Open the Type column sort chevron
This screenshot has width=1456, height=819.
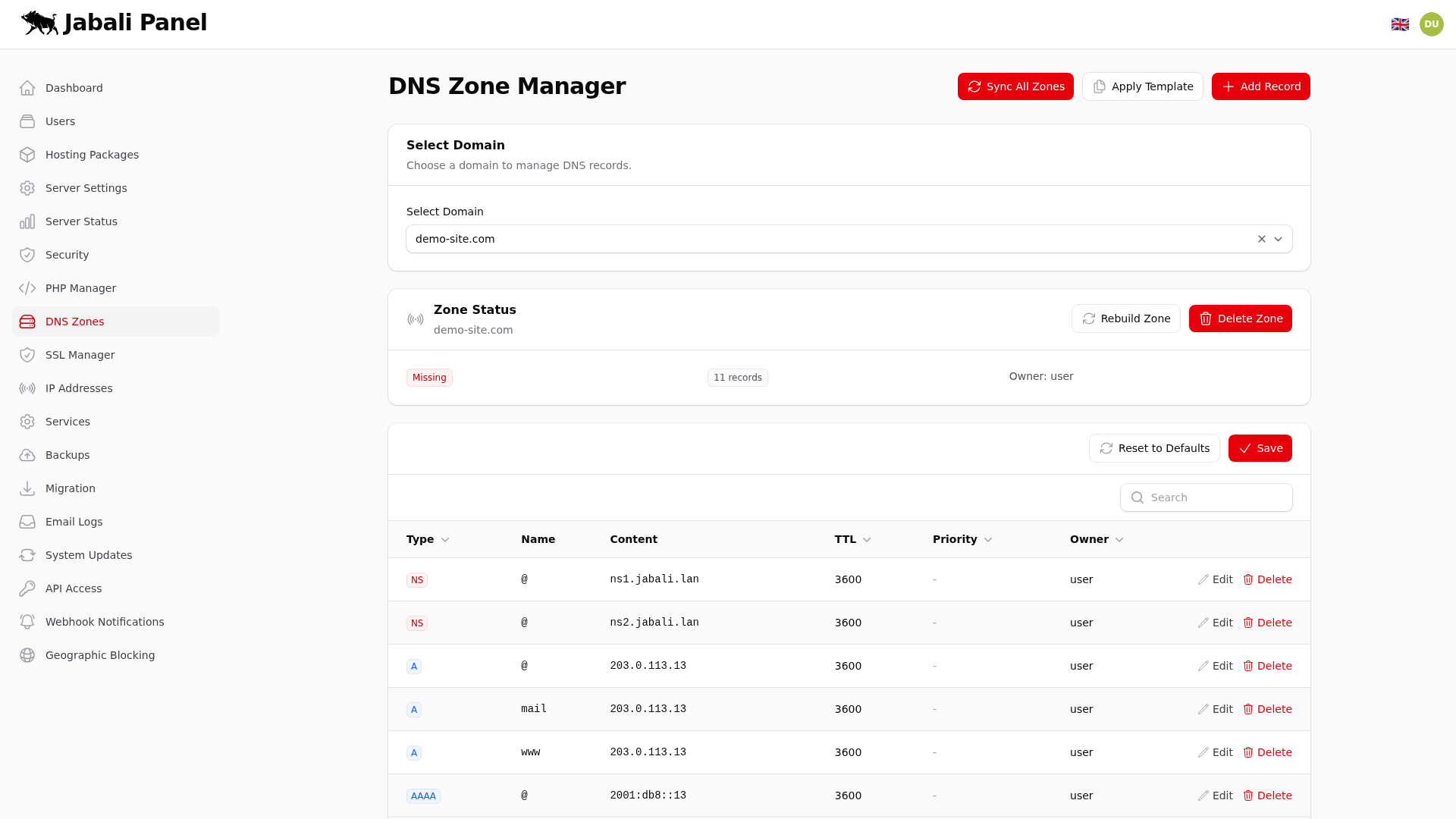coord(446,539)
